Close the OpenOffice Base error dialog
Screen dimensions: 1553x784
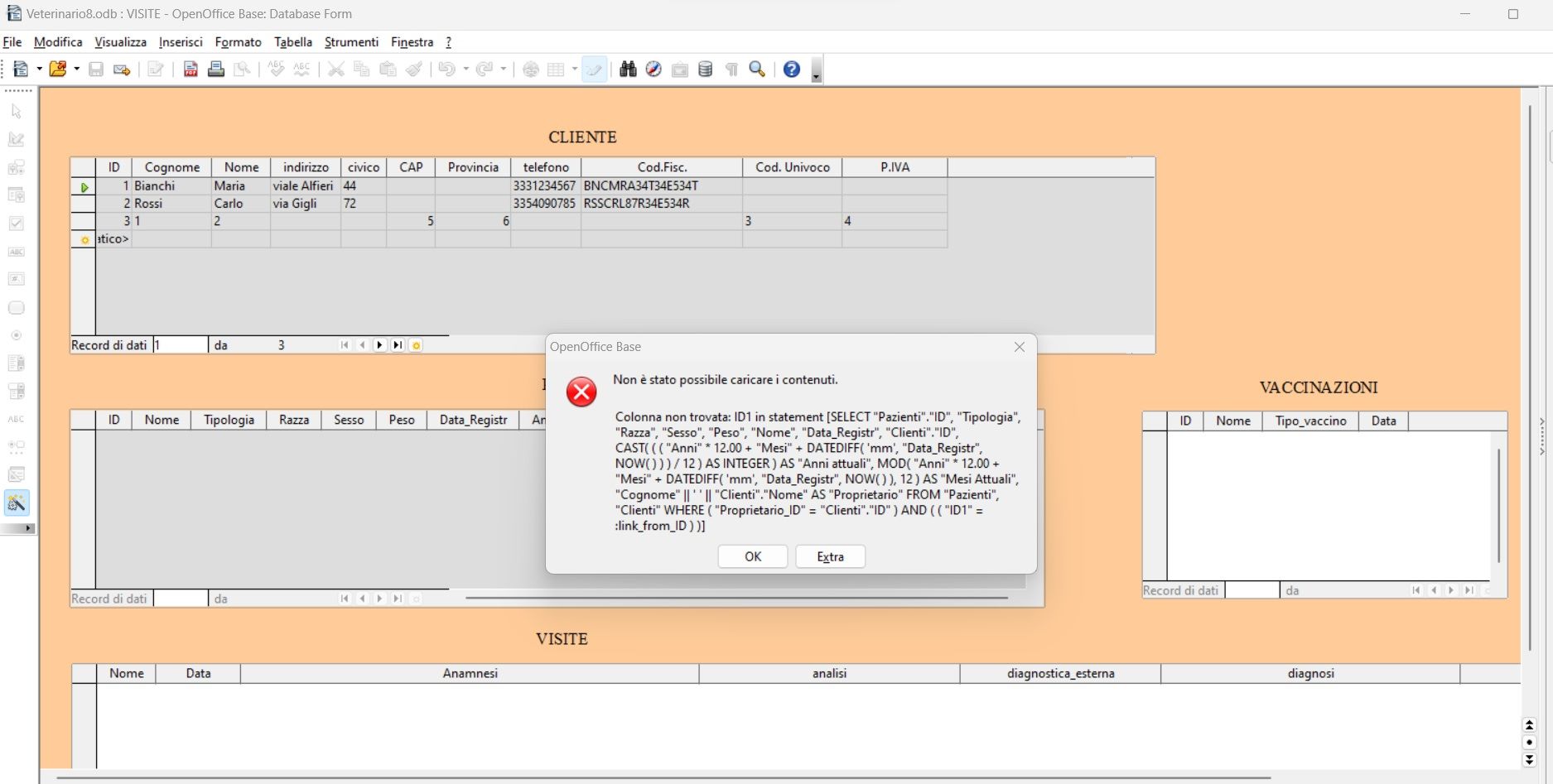pos(1020,347)
